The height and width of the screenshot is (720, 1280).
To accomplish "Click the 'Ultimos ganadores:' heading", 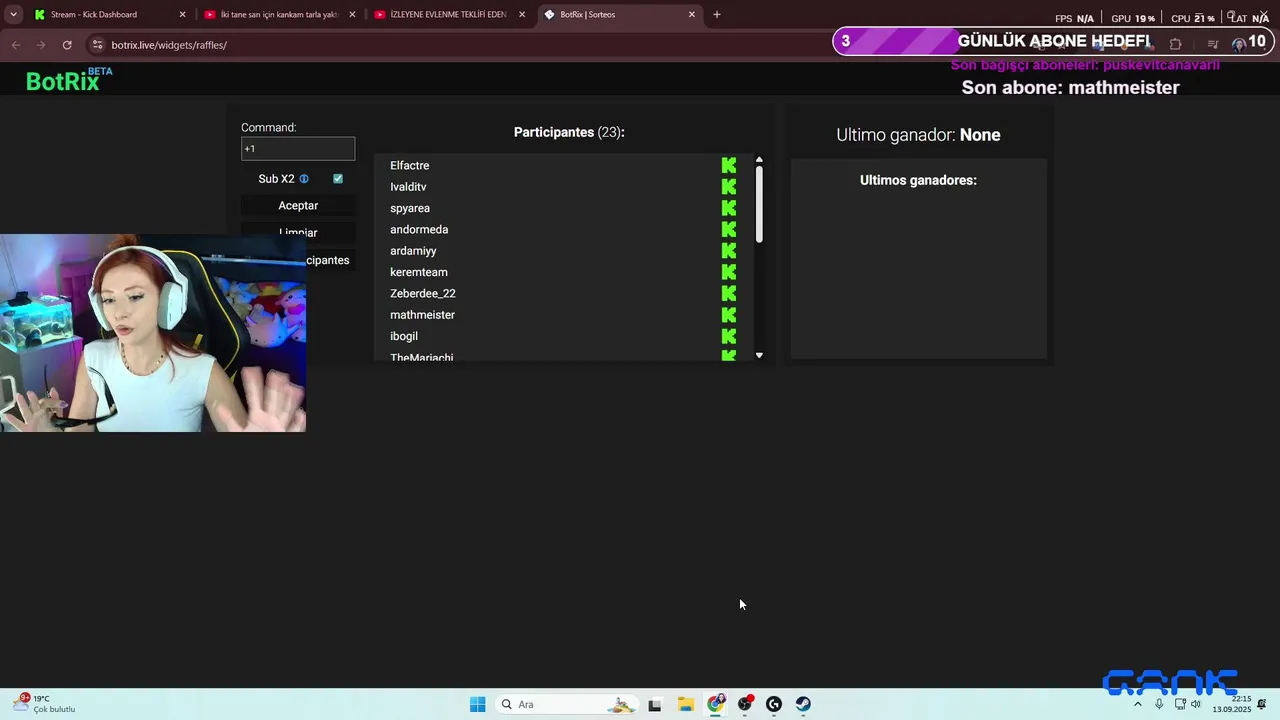I will coord(918,180).
